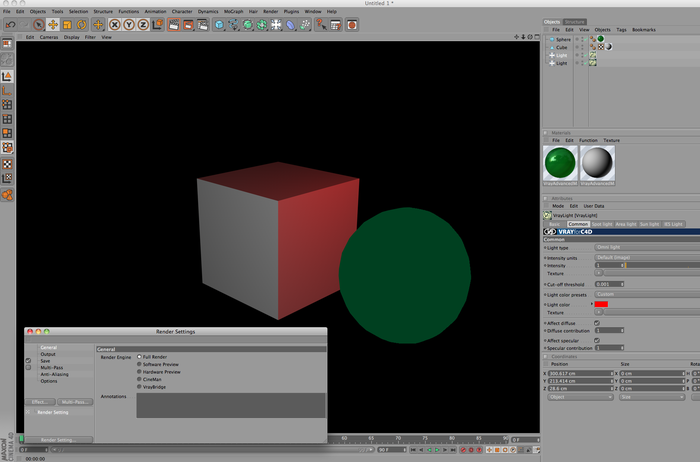Render to Picture Viewer icon
Image resolution: width=700 pixels, height=462 pixels.
click(188, 25)
